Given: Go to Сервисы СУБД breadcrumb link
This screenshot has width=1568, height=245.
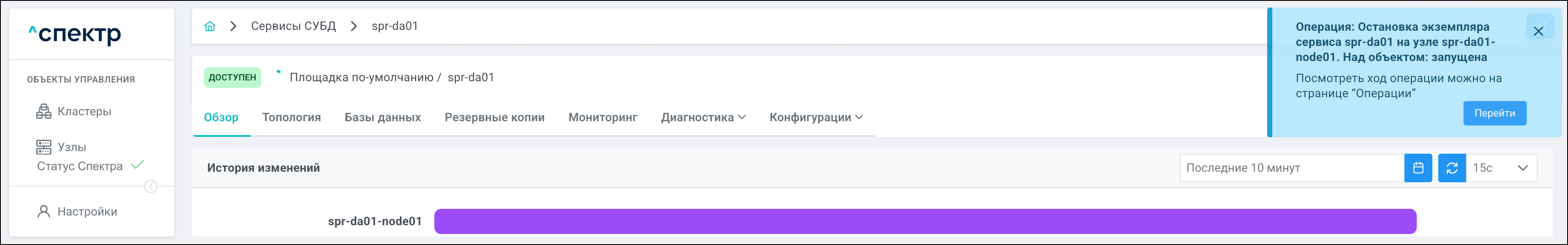Looking at the screenshot, I should point(293,26).
